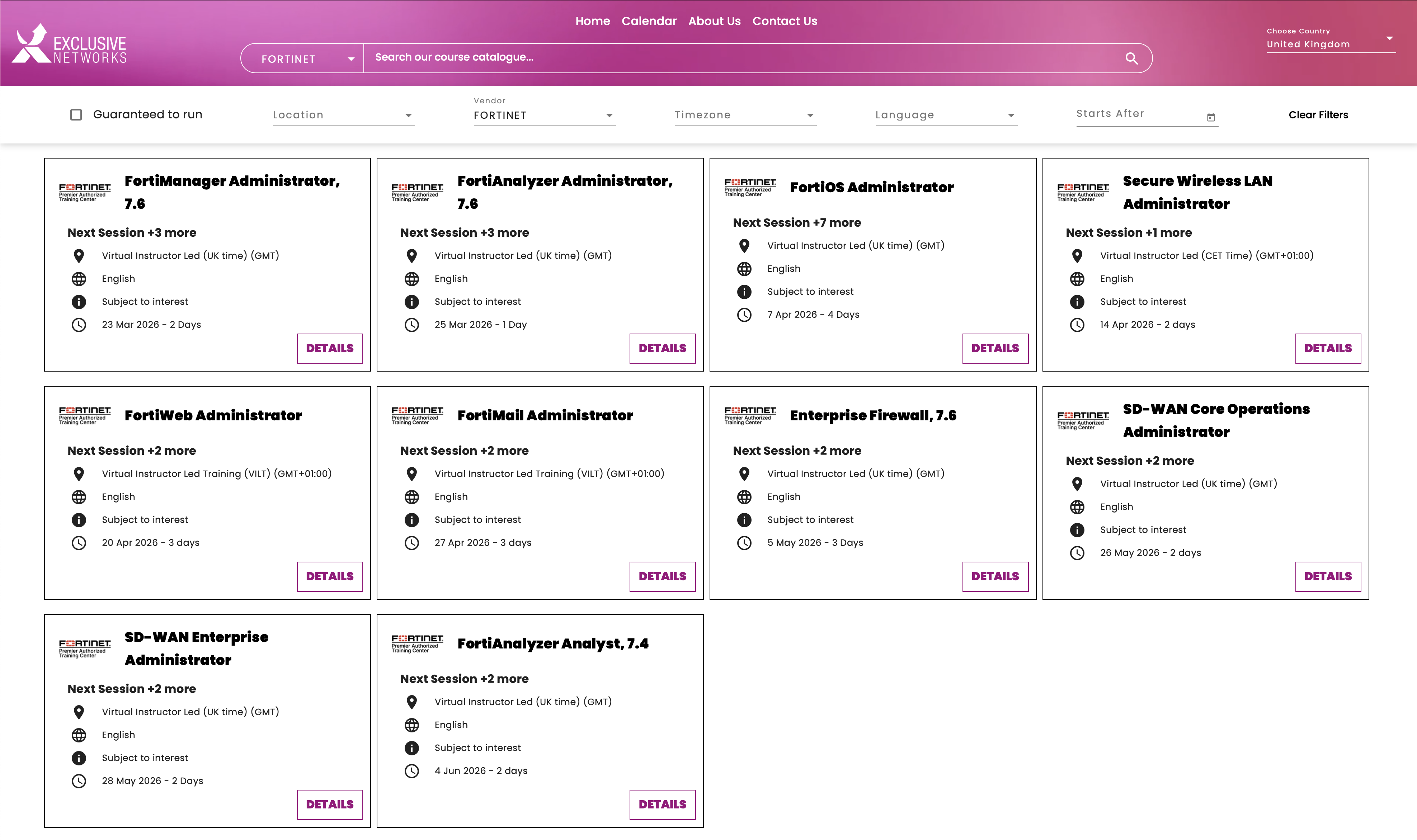
Task: Click 'Virtual Instructor Led (CET Time) (GMT+01:00)' text
Action: pos(1206,256)
